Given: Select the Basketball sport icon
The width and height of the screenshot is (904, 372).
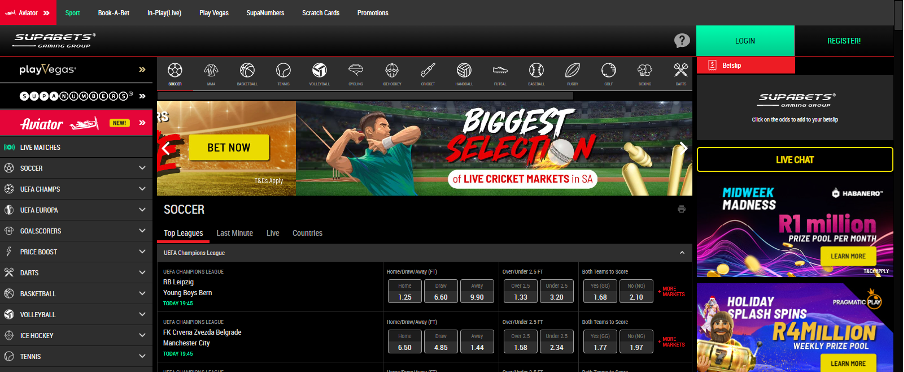Looking at the screenshot, I should [247, 70].
